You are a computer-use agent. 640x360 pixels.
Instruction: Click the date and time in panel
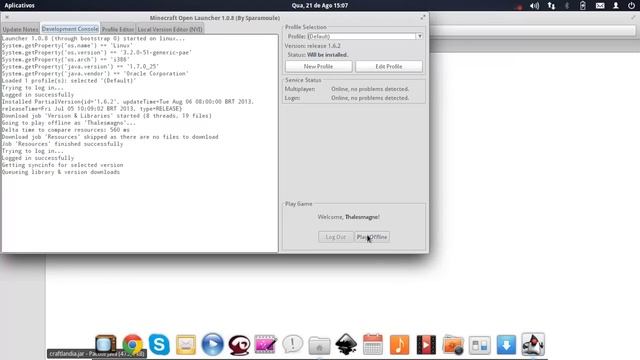click(x=320, y=5)
